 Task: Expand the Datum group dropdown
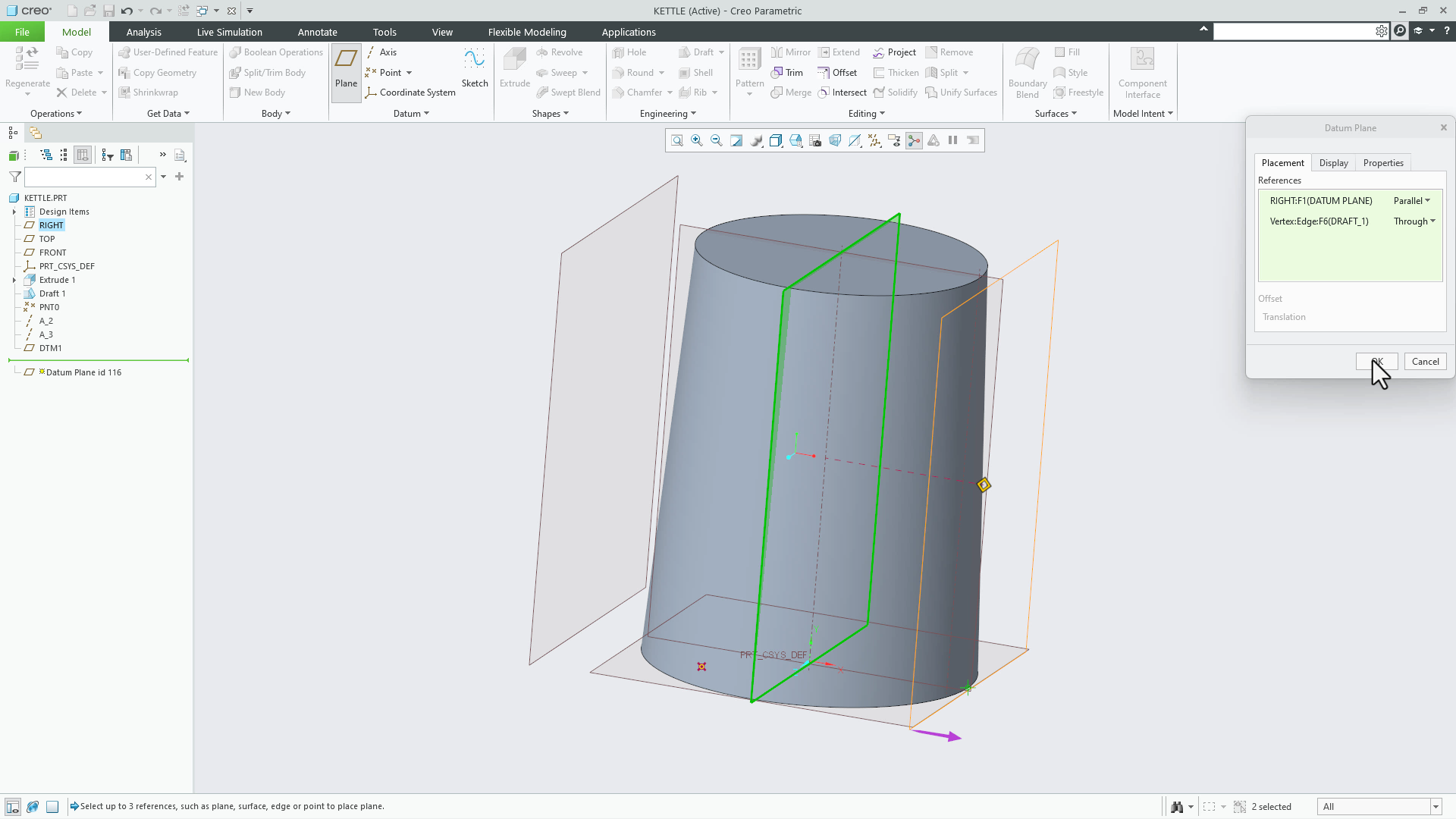(411, 114)
